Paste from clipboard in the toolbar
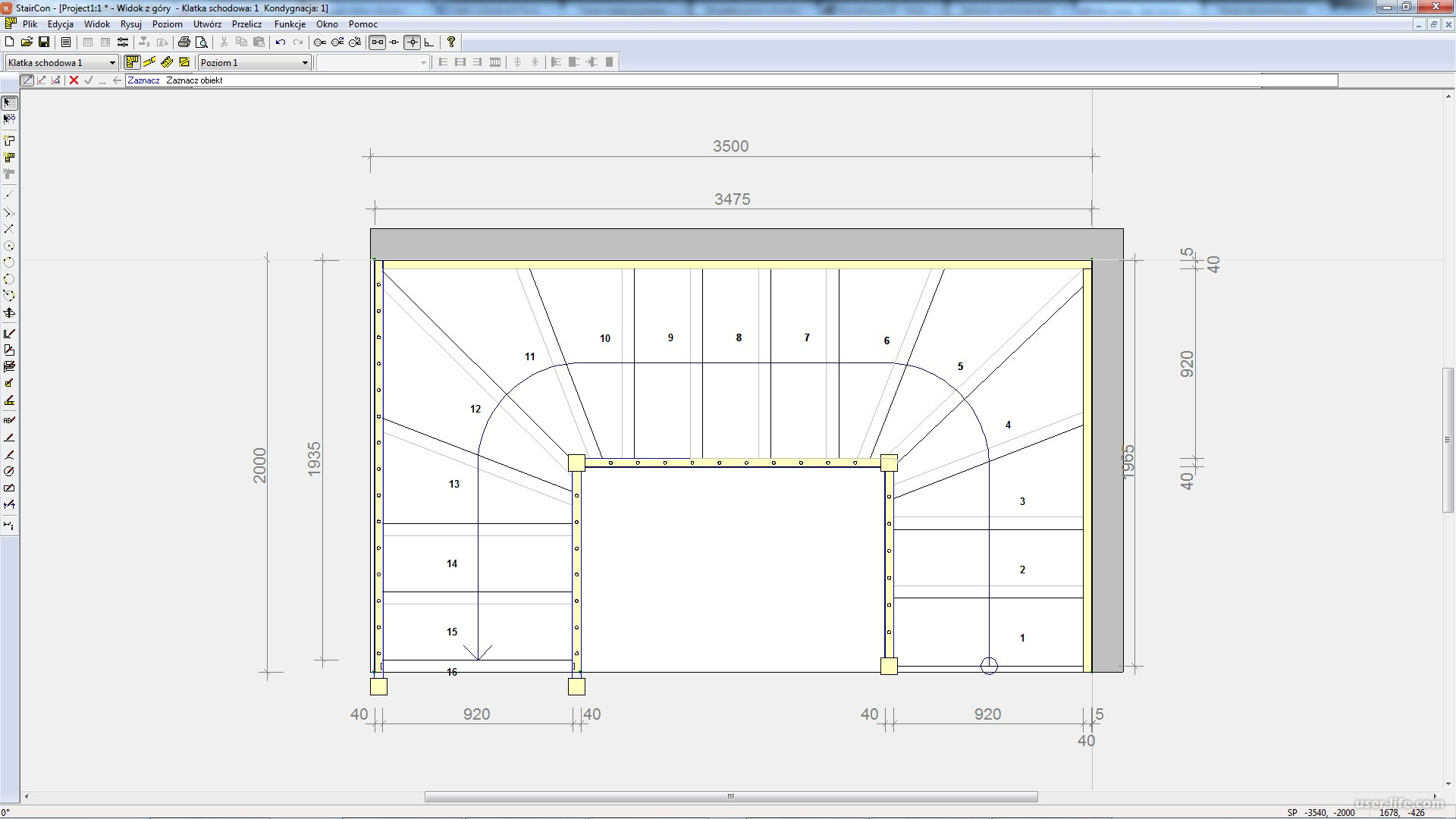The width and height of the screenshot is (1456, 819). click(259, 42)
